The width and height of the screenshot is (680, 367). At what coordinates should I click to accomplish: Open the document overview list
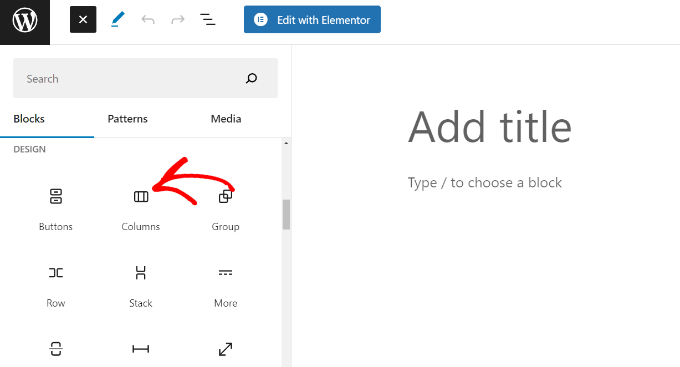pos(208,20)
